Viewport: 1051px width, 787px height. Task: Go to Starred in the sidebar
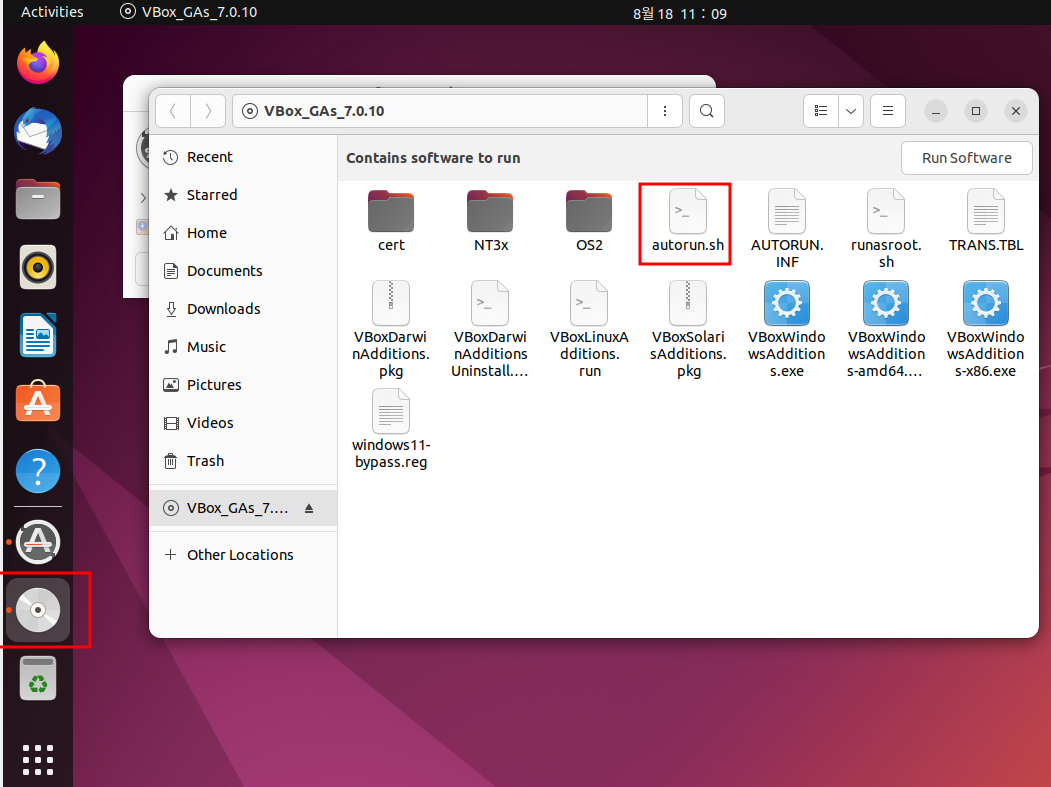point(243,195)
